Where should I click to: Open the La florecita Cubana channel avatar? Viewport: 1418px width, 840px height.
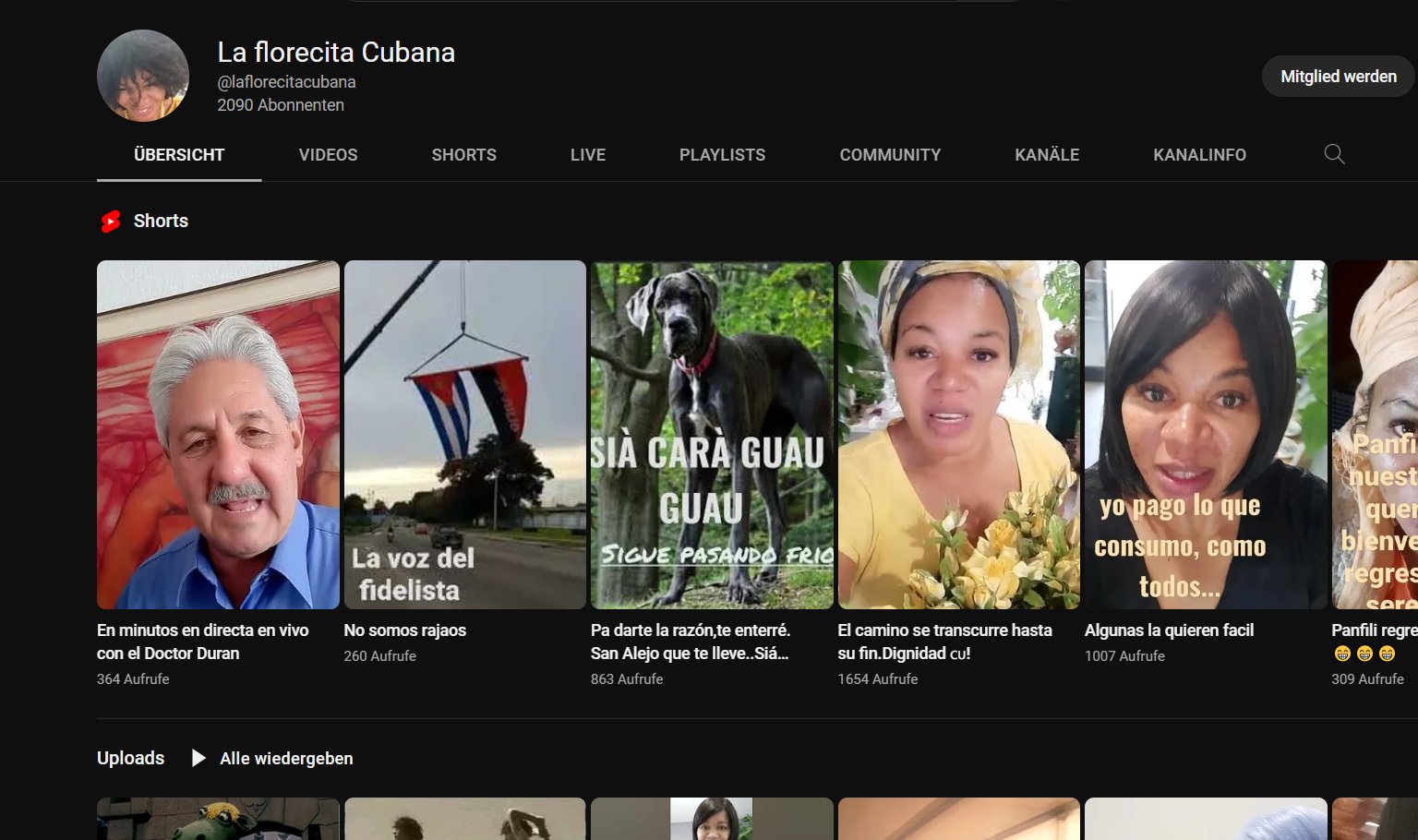pyautogui.click(x=143, y=76)
